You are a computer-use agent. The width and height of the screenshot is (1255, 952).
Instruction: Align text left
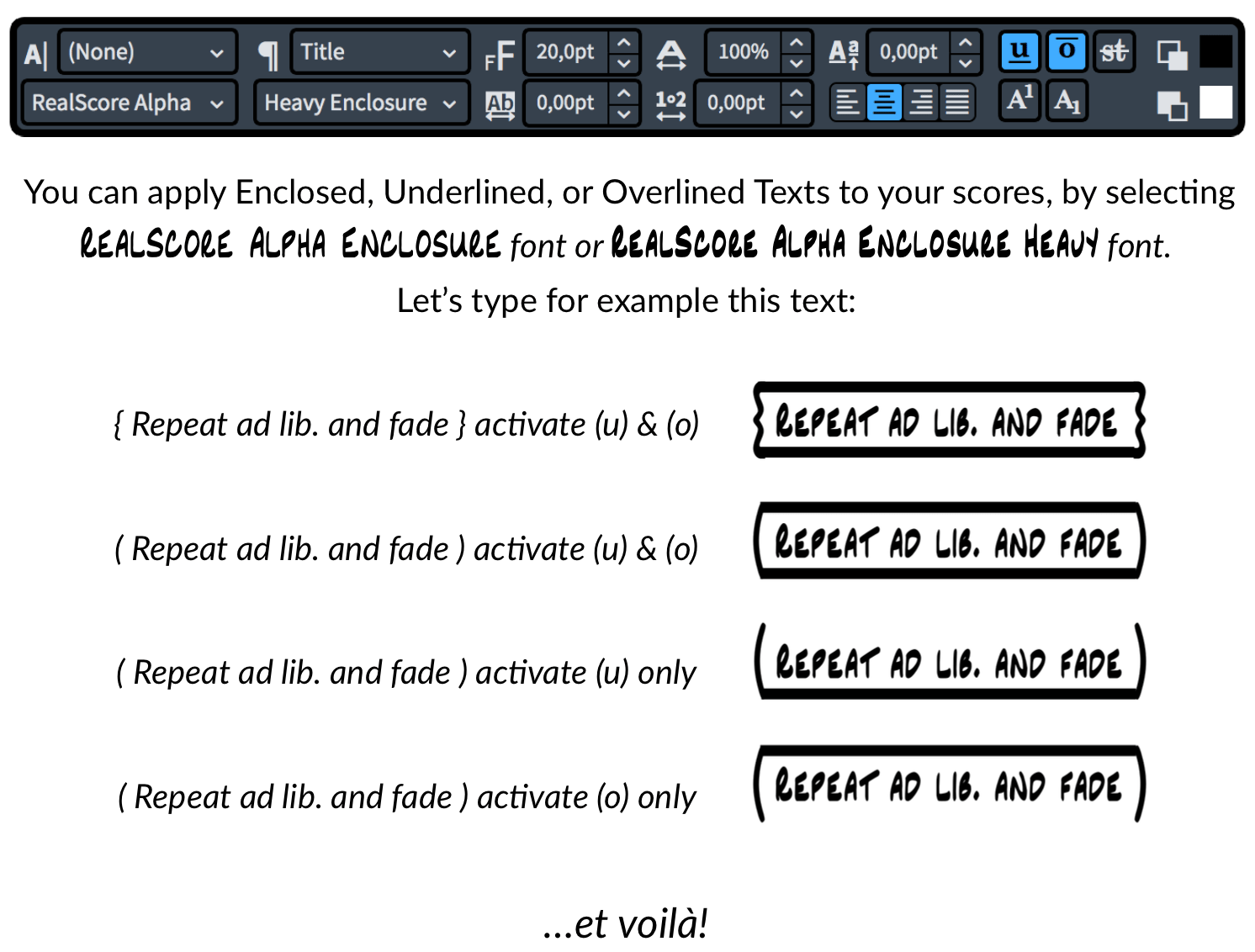tap(848, 103)
